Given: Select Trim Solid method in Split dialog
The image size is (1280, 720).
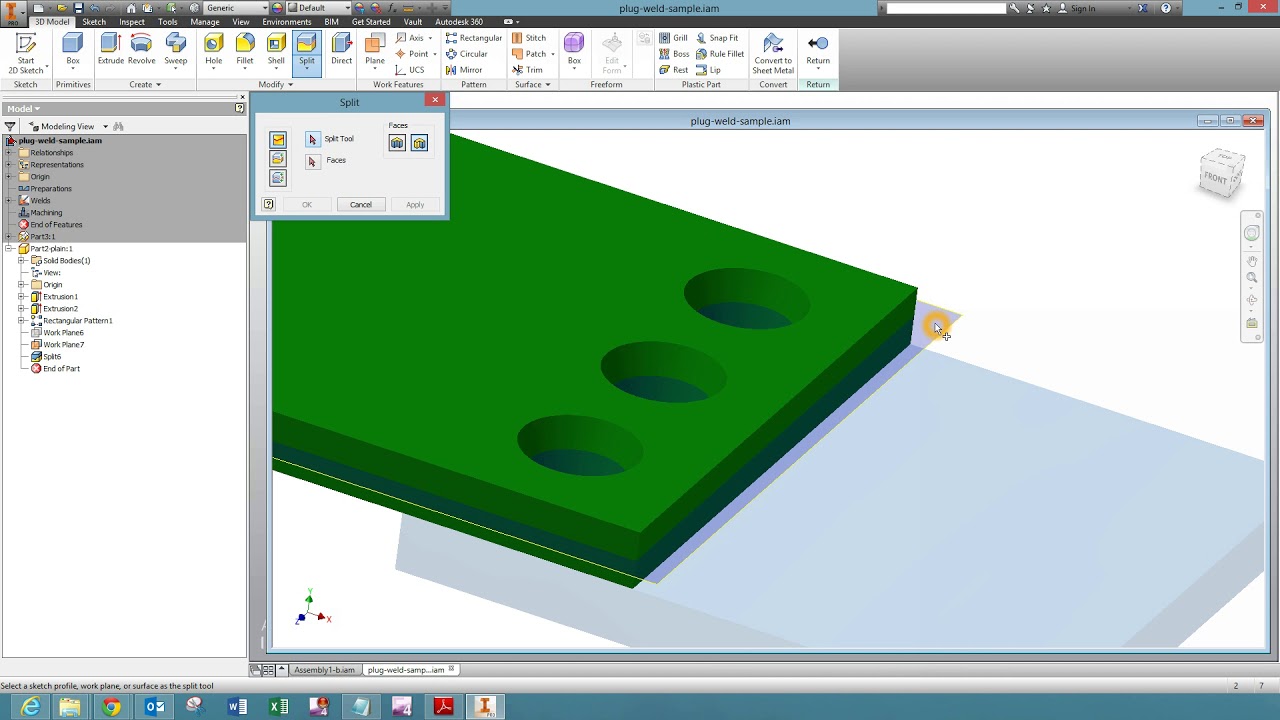Looking at the screenshot, I should click(278, 159).
